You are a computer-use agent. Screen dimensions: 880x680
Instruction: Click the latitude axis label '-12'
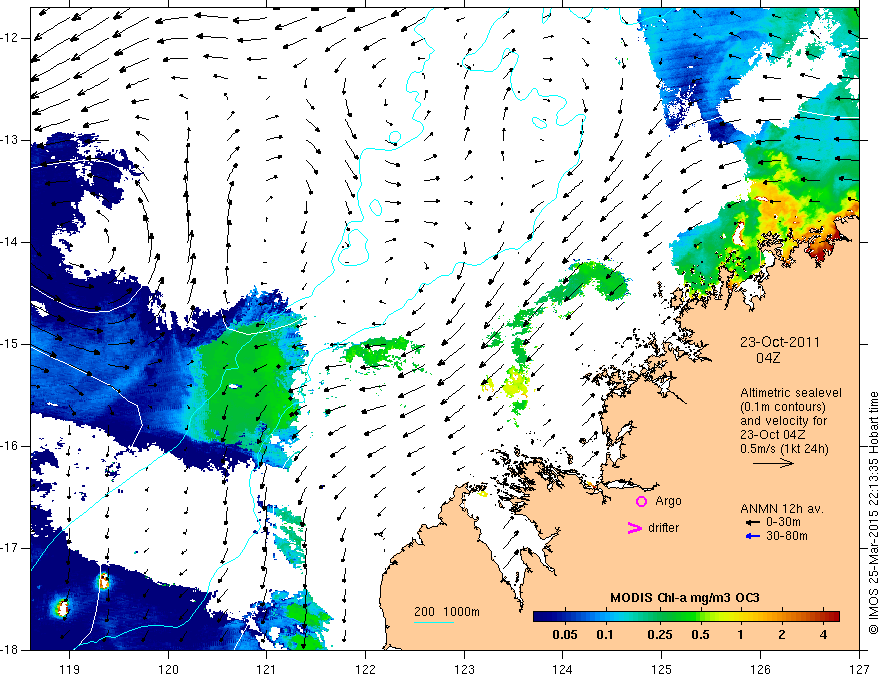(x=10, y=38)
